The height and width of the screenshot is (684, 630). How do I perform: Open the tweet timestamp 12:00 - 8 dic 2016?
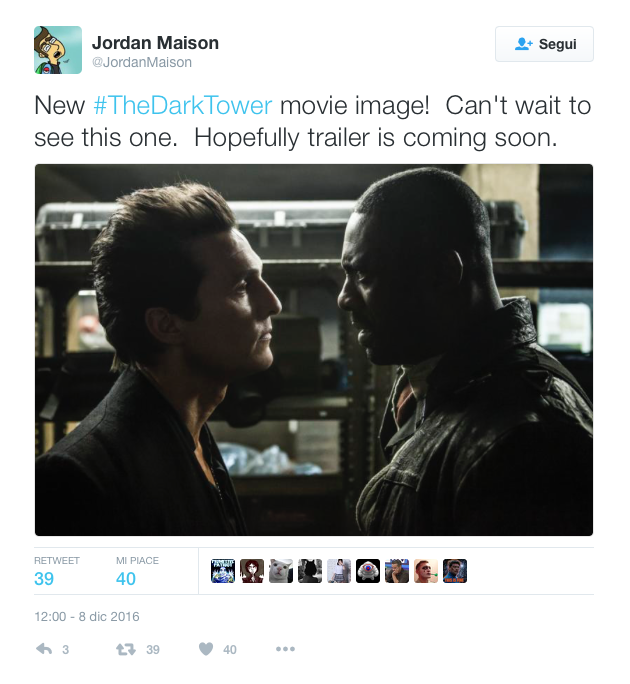click(x=87, y=616)
